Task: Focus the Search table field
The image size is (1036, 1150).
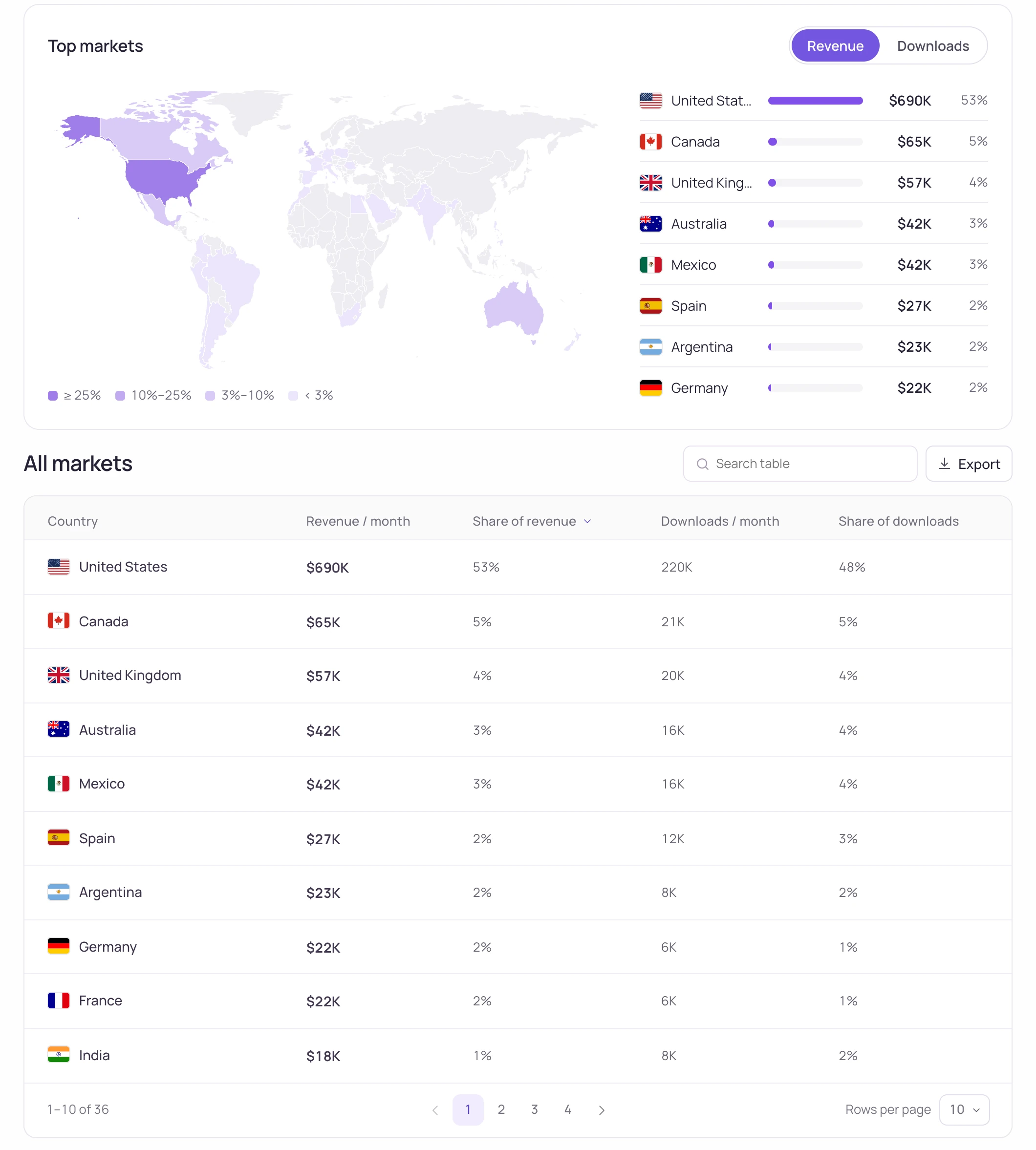Action: point(800,464)
